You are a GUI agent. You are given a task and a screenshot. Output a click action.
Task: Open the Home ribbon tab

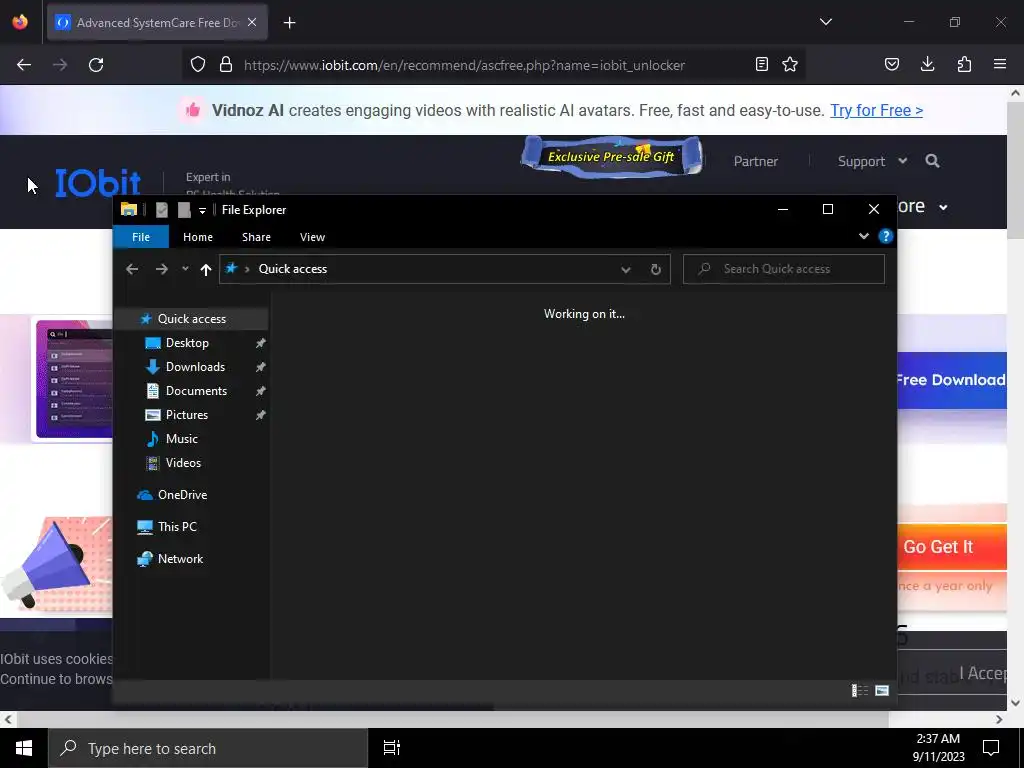coord(198,237)
